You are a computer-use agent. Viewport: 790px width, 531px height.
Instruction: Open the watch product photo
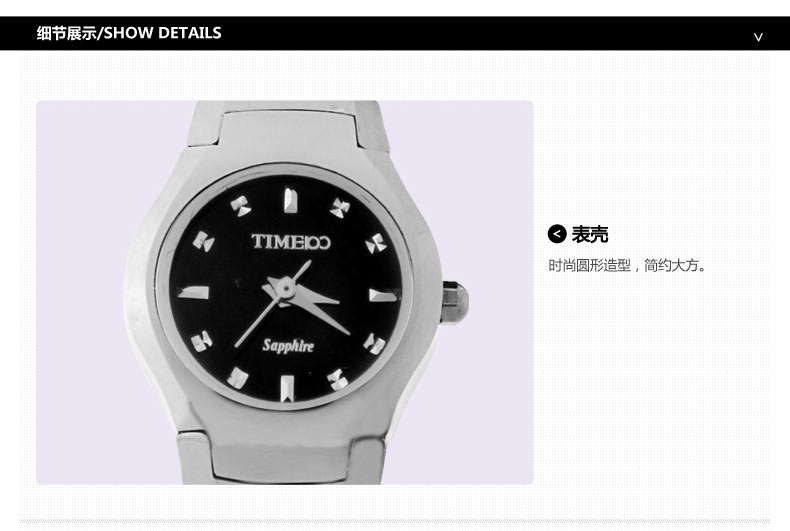coord(285,292)
